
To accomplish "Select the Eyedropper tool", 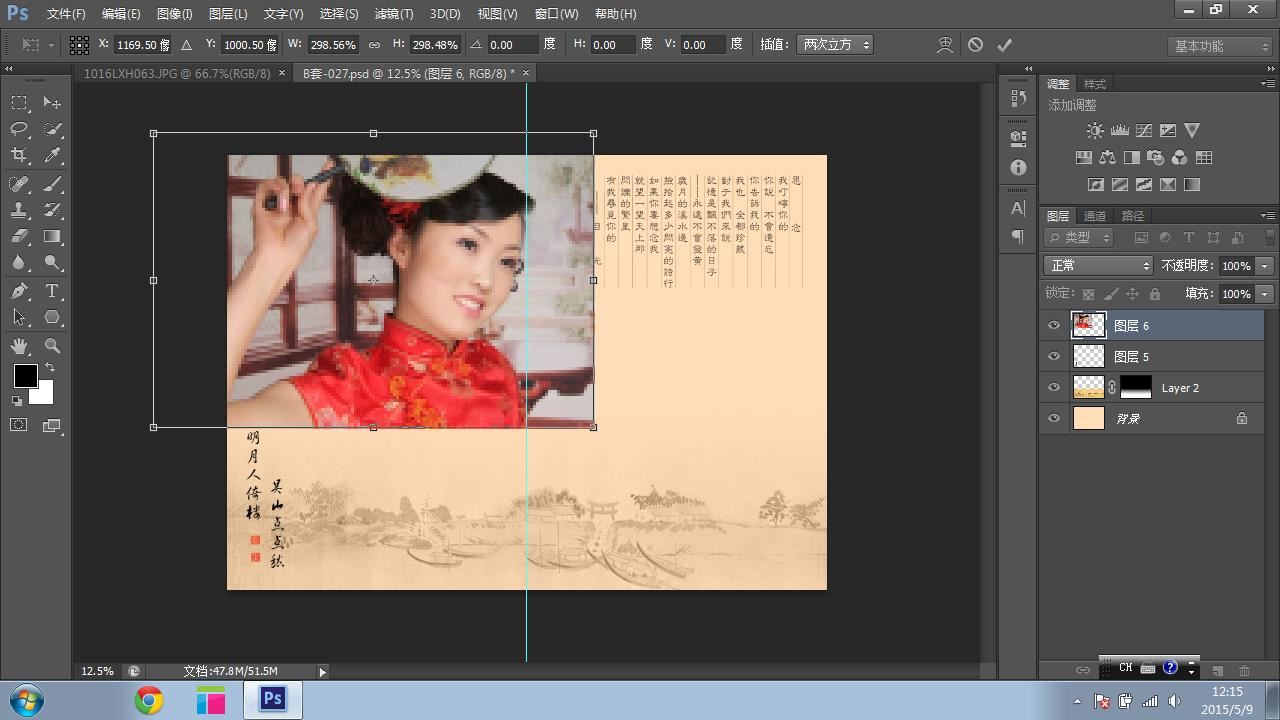I will (52, 156).
